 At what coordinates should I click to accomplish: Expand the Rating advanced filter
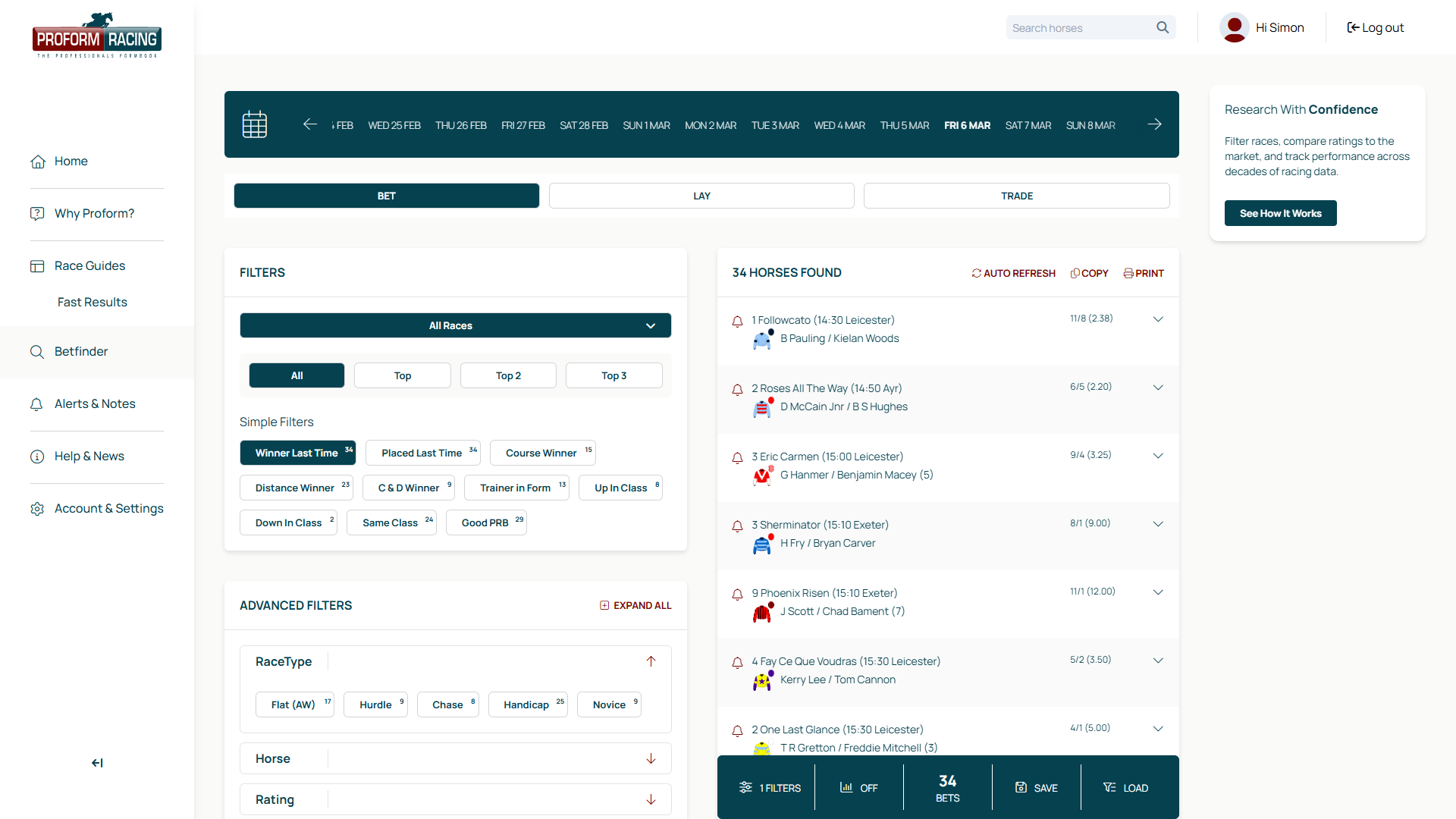point(651,799)
